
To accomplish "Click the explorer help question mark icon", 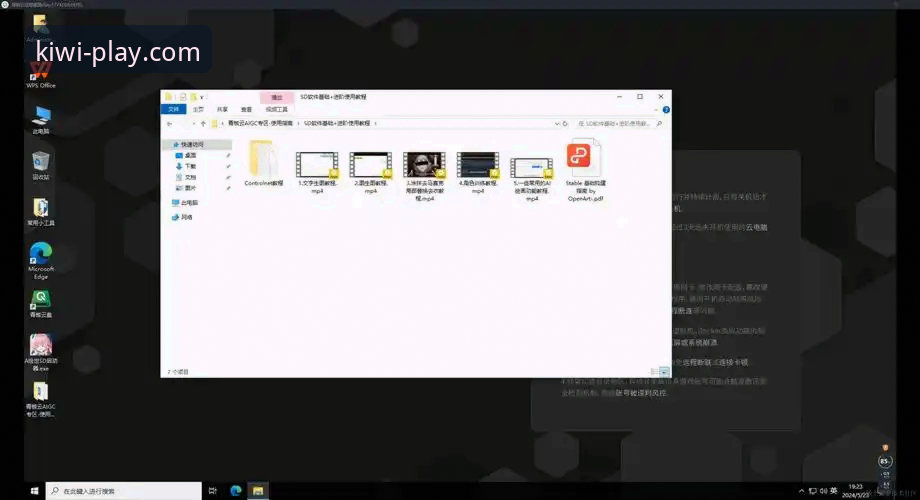I will [x=666, y=110].
